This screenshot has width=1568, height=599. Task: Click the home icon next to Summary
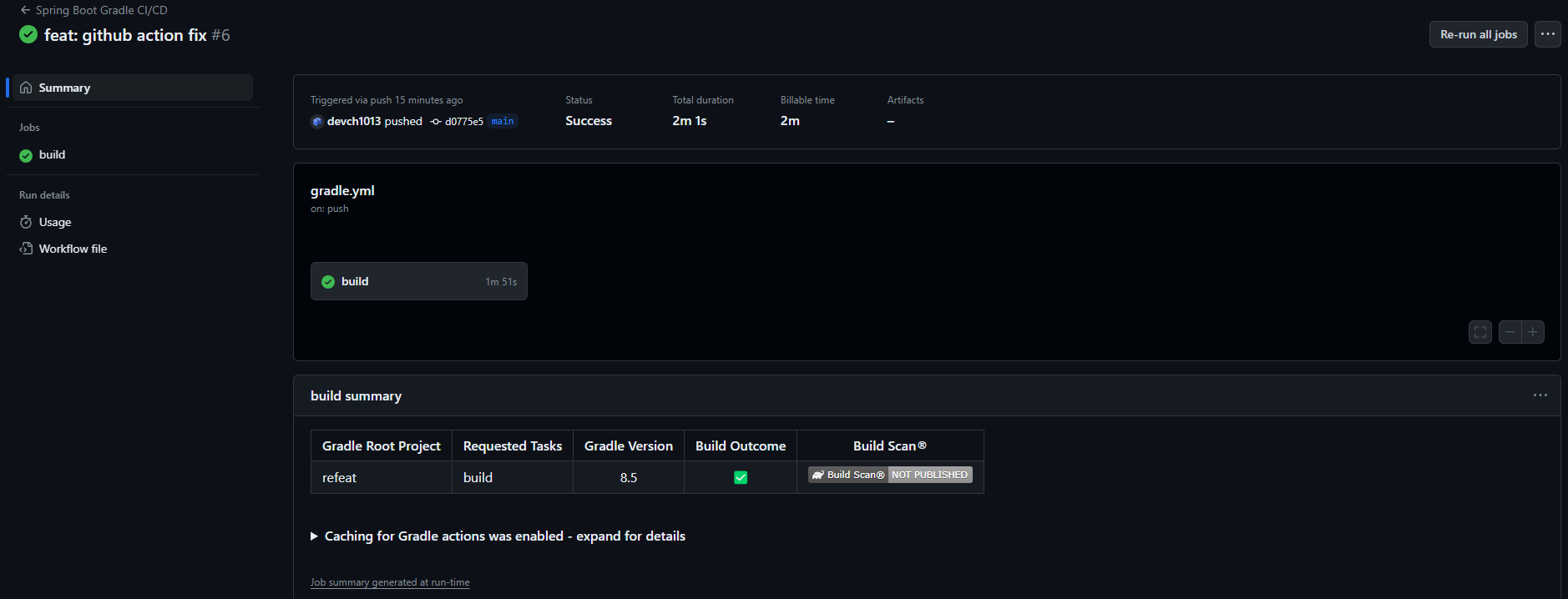click(x=26, y=88)
